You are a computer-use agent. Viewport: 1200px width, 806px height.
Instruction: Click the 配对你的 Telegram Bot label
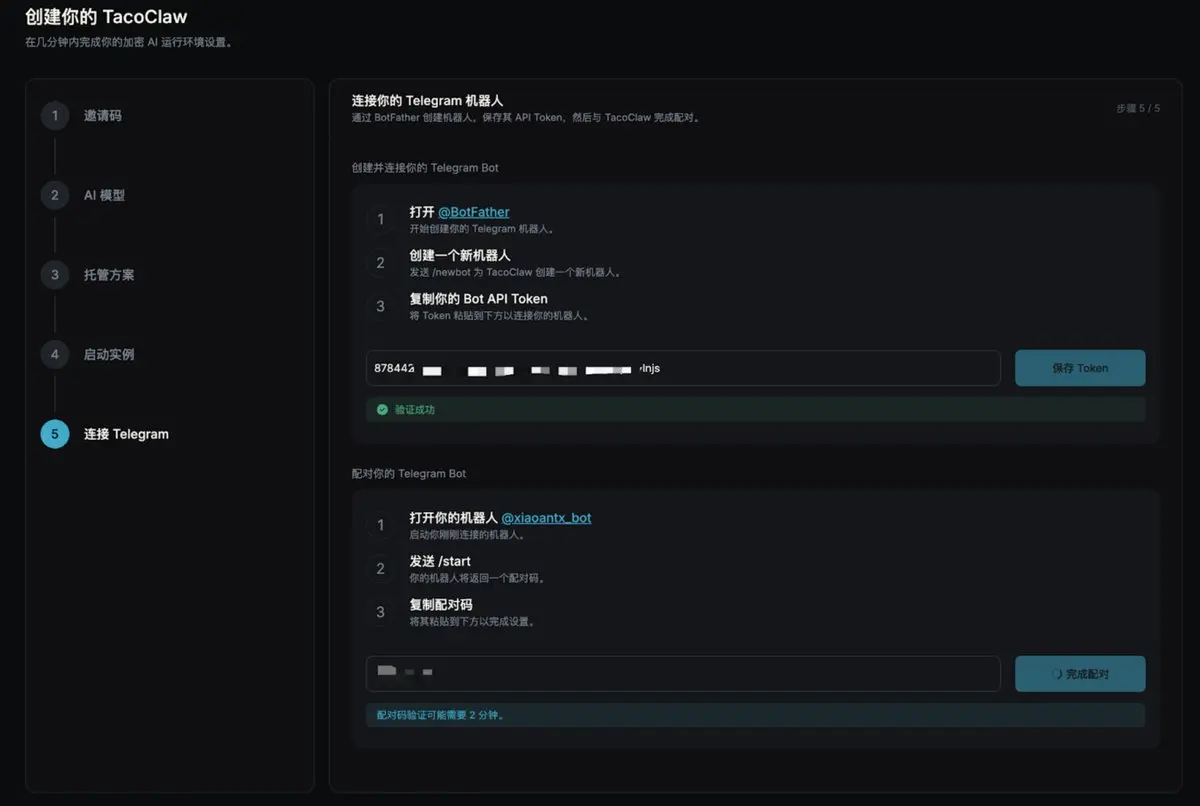tap(409, 474)
